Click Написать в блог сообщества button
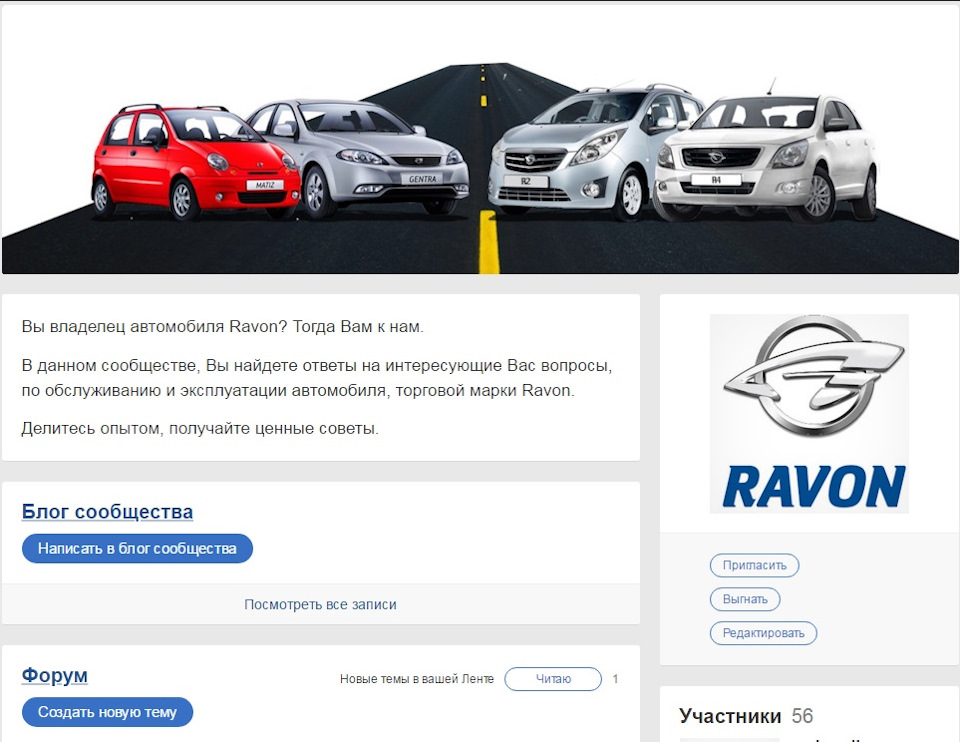The image size is (960, 742). coord(137,548)
